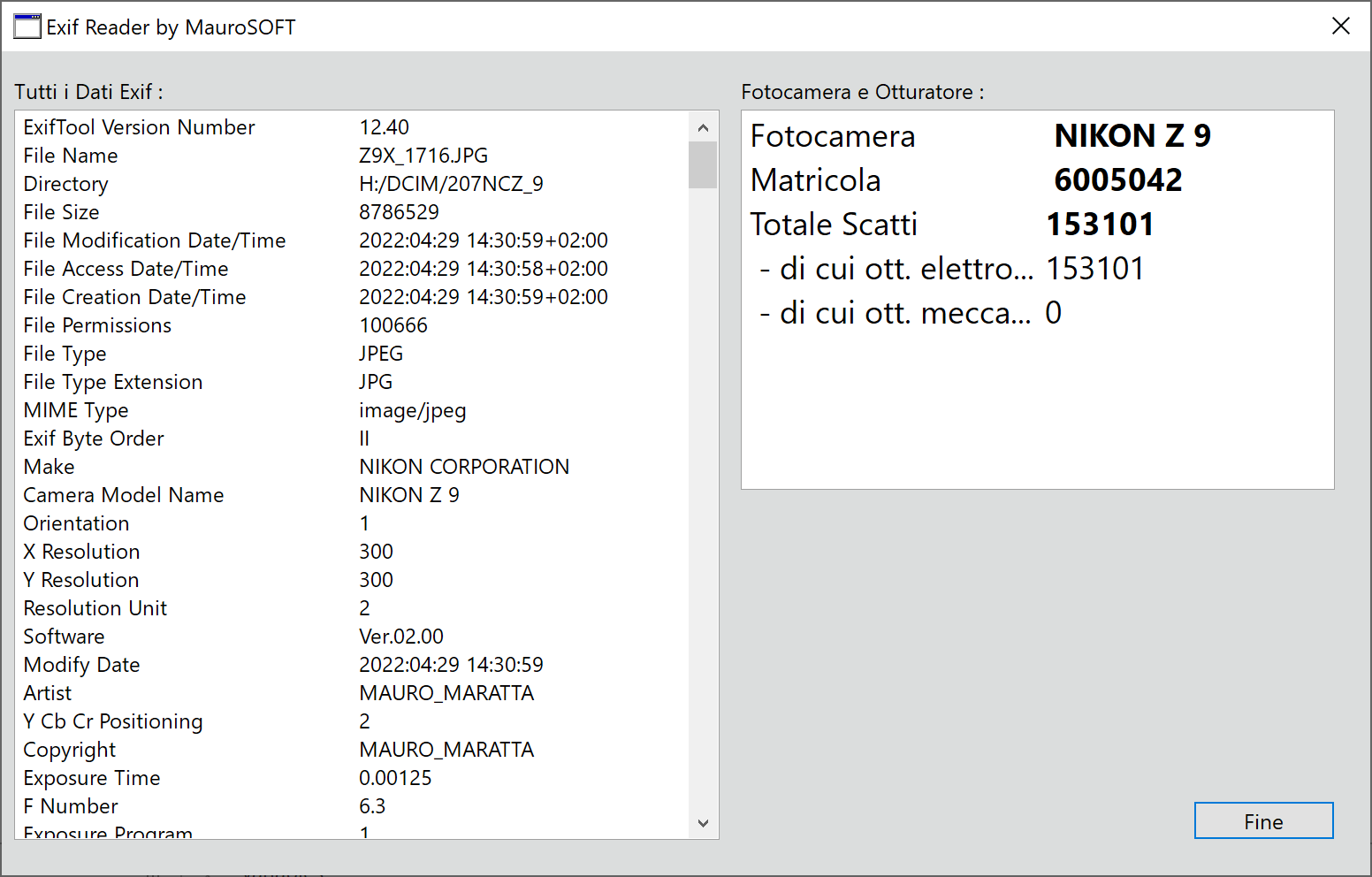The height and width of the screenshot is (877, 1372).
Task: Close the Exif Reader window
Action: [1340, 27]
